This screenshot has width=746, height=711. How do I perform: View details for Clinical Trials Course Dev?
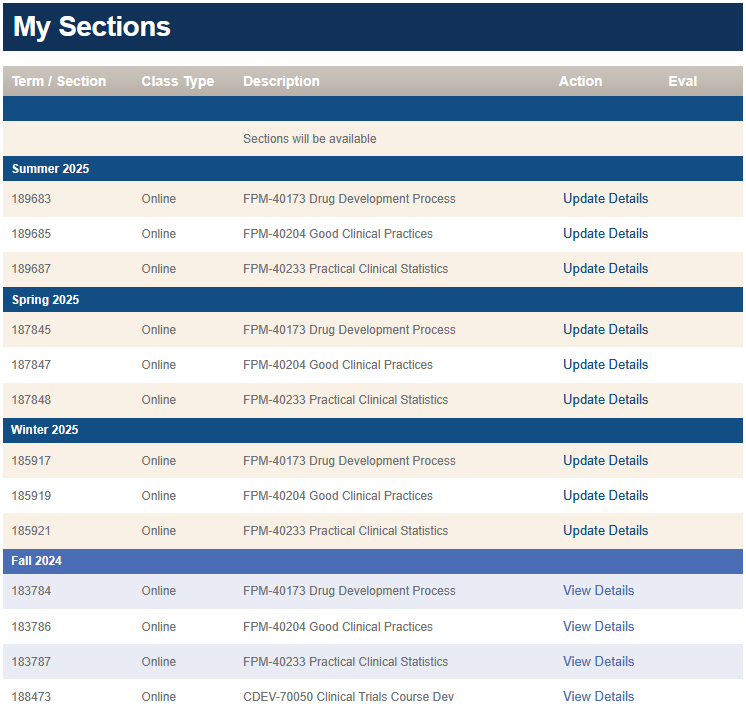598,697
